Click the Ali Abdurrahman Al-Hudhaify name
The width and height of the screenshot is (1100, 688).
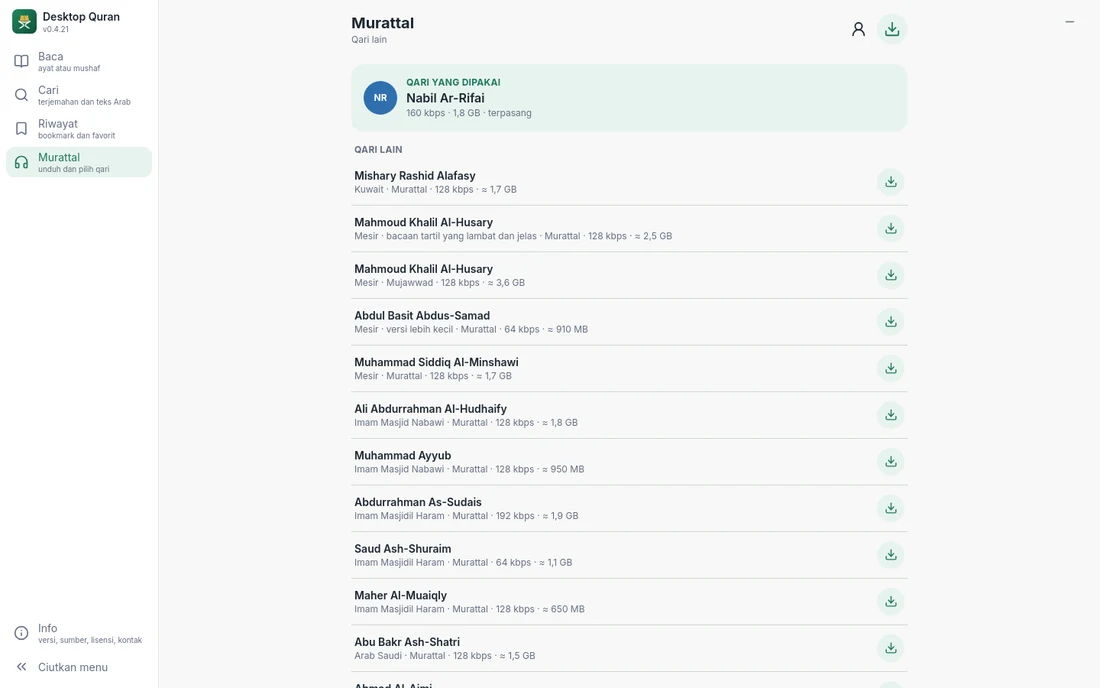point(430,409)
